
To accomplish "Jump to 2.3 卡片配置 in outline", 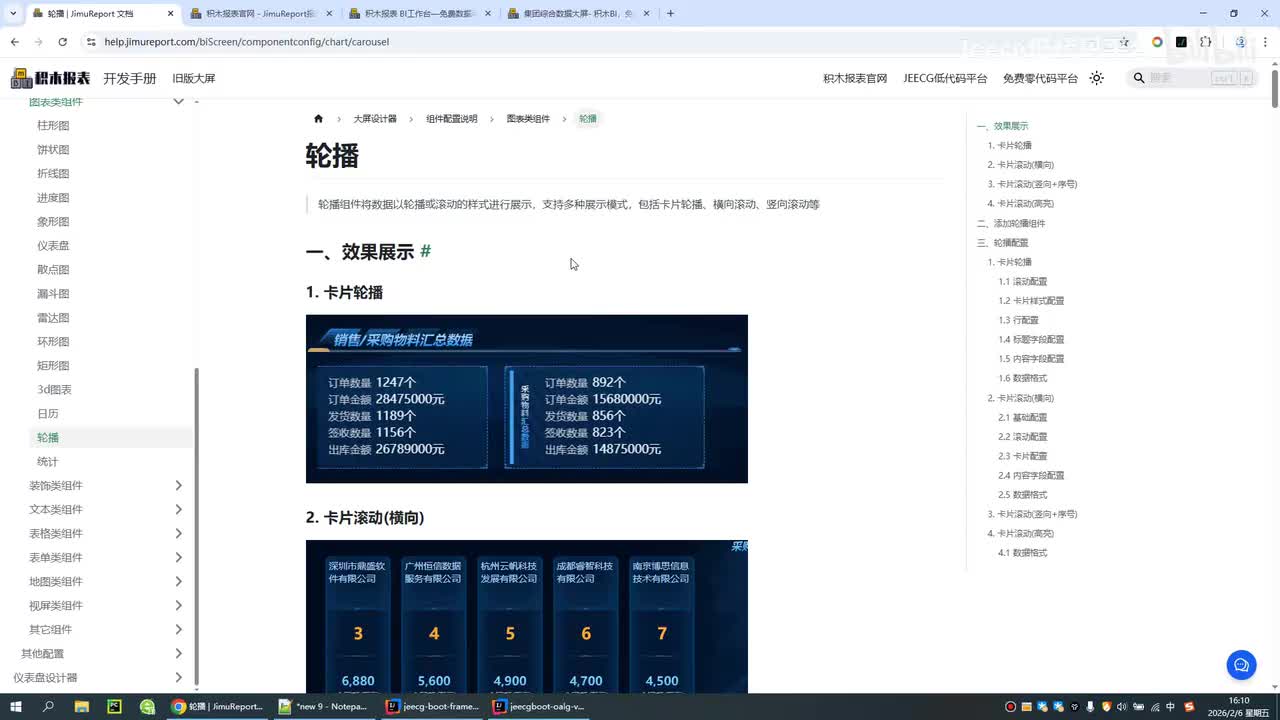I will click(1023, 456).
